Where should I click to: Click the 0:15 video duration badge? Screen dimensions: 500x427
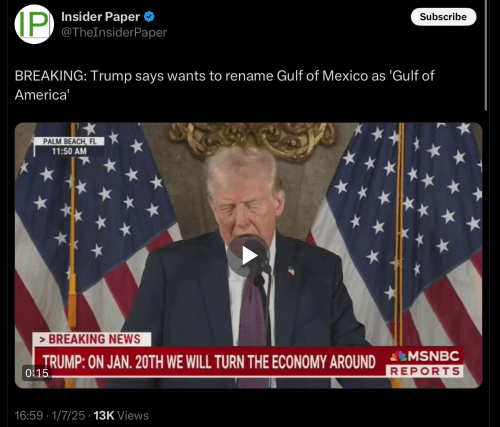pyautogui.click(x=37, y=373)
